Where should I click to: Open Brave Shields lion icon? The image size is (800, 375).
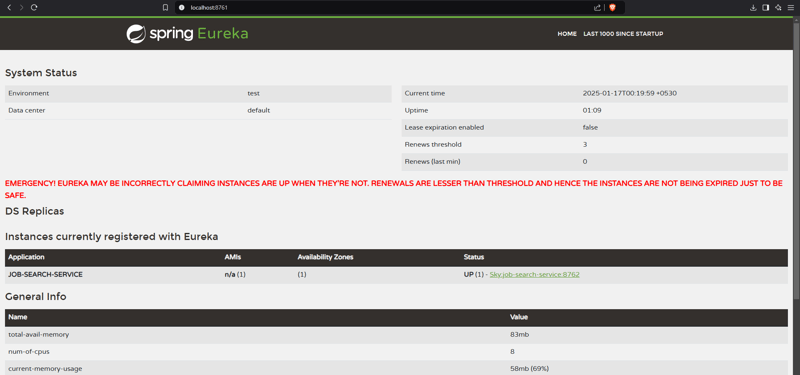point(612,7)
